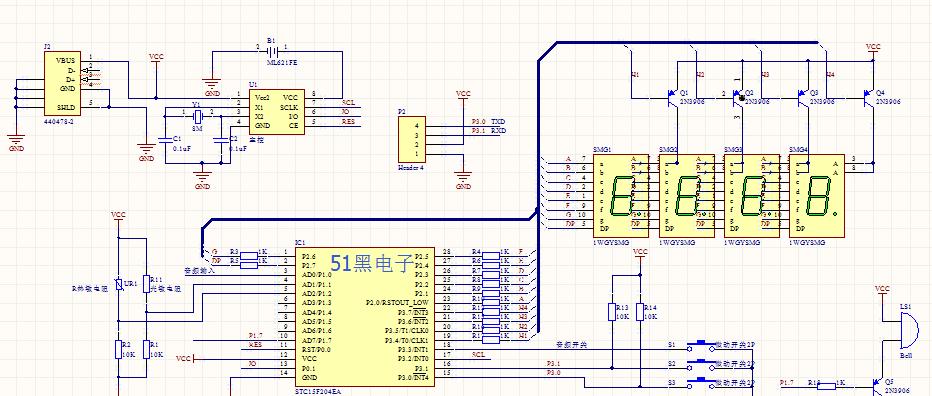The height and width of the screenshot is (396, 932).
Task: Select the J2 USB connector 440478-2
Action: [x=62, y=83]
